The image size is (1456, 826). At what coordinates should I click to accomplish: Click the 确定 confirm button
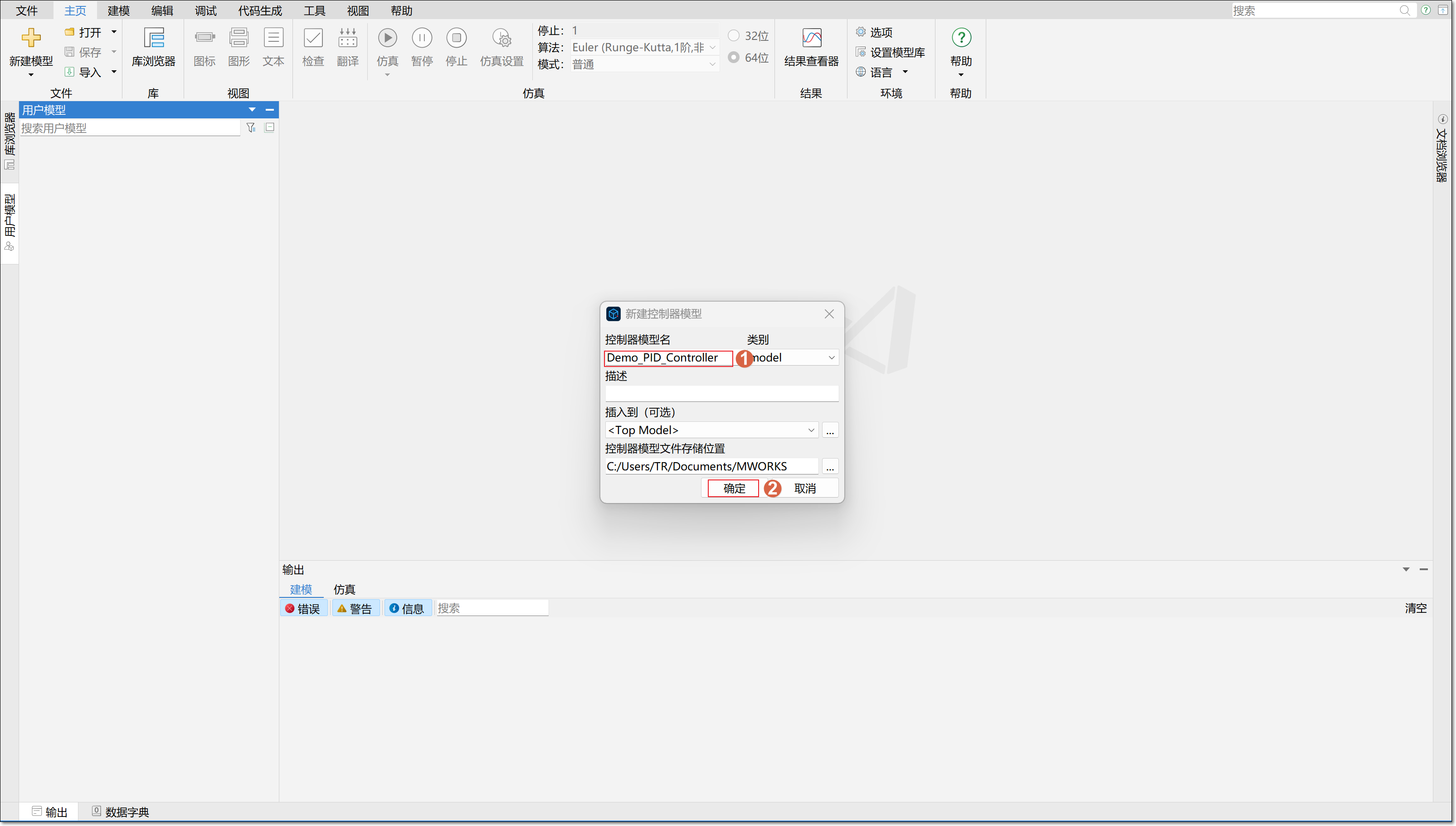click(x=734, y=489)
